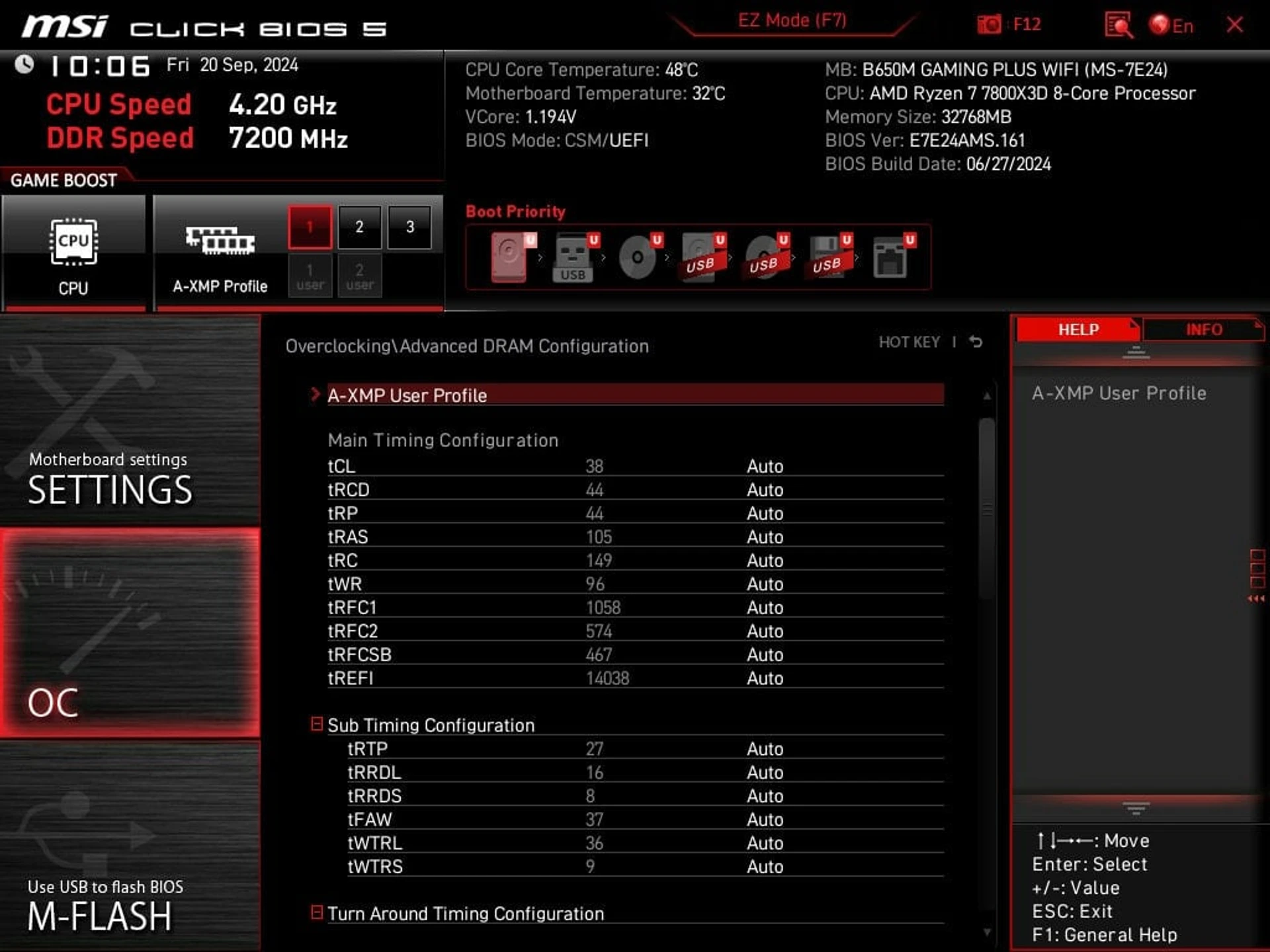Click the side panel arrows on right edge
1270x952 pixels.
[x=1256, y=598]
